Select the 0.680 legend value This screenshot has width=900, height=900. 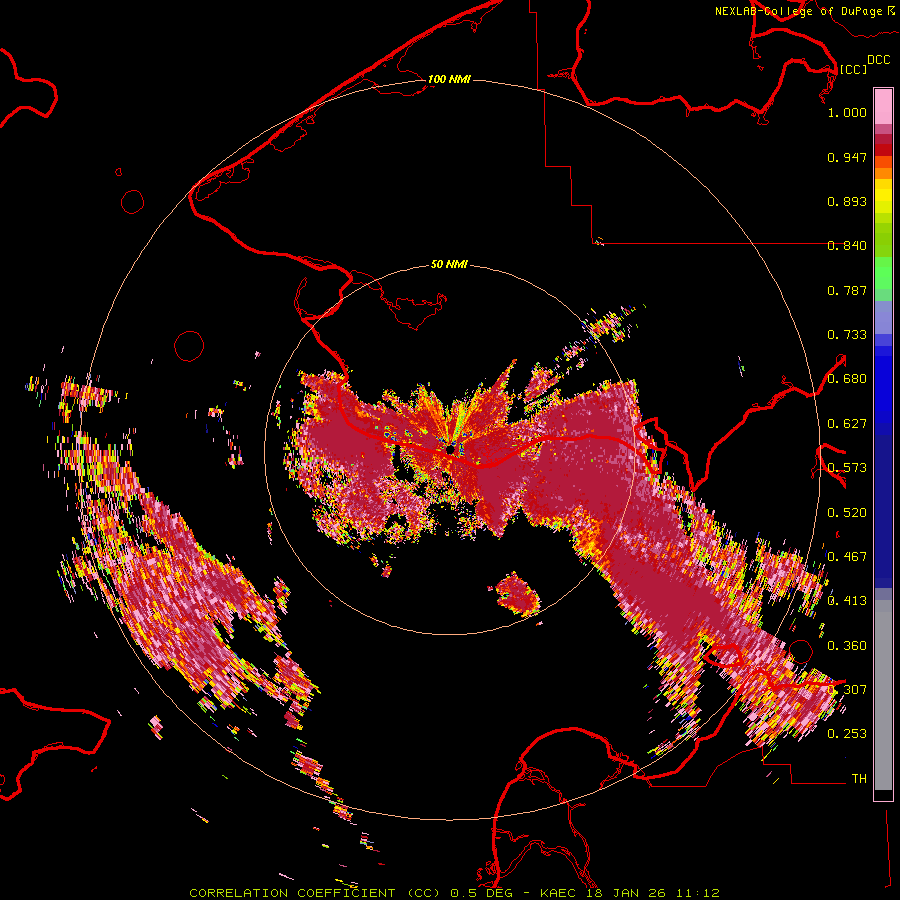coord(847,379)
